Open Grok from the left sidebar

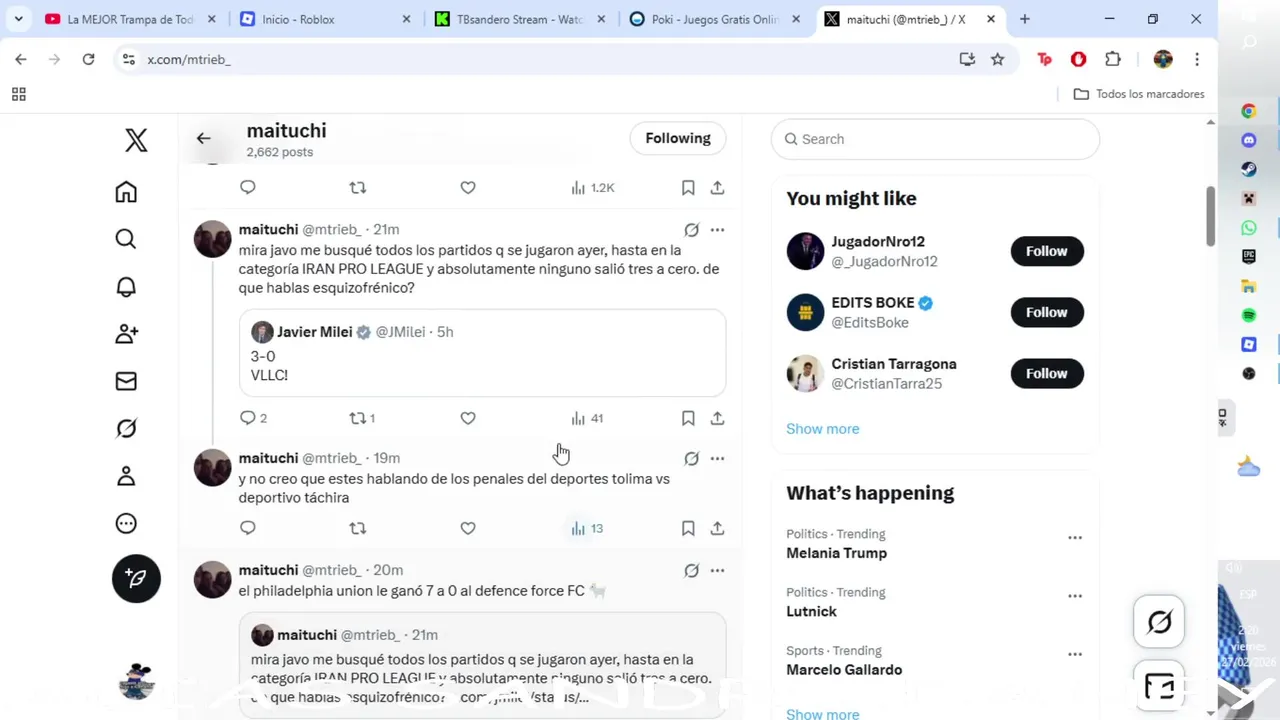pyautogui.click(x=126, y=429)
